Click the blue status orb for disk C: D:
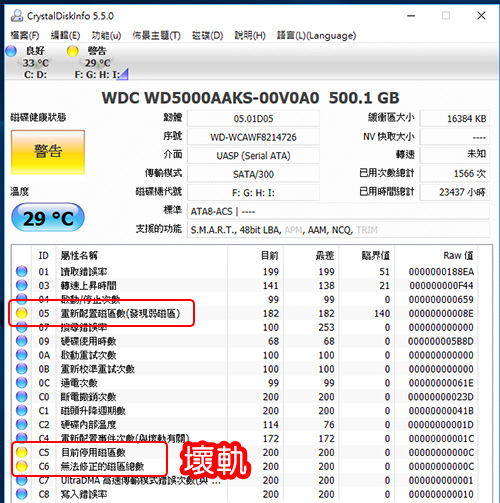 (11, 51)
